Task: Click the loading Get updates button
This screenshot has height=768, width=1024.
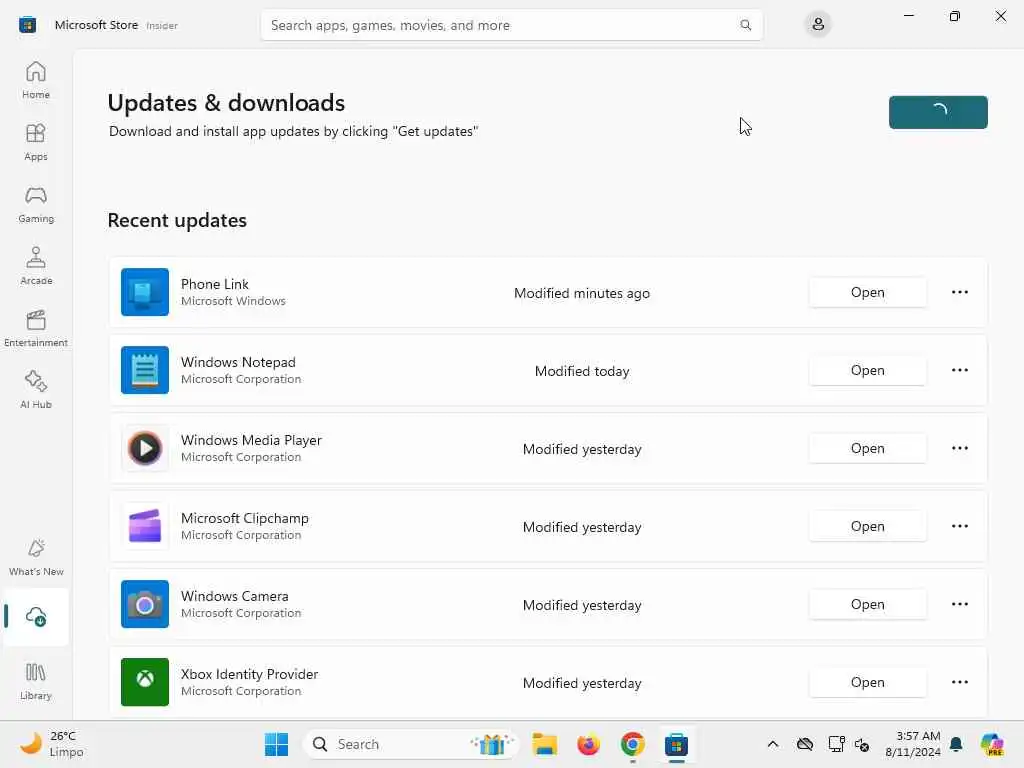Action: (x=938, y=112)
